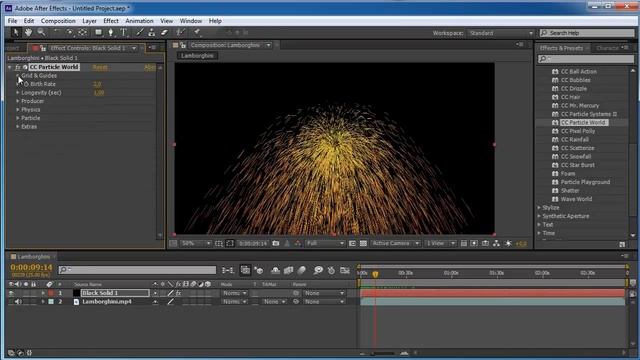Open blending Mode dropdown for Black Solid 1
This screenshot has width=640, height=360.
click(x=234, y=293)
